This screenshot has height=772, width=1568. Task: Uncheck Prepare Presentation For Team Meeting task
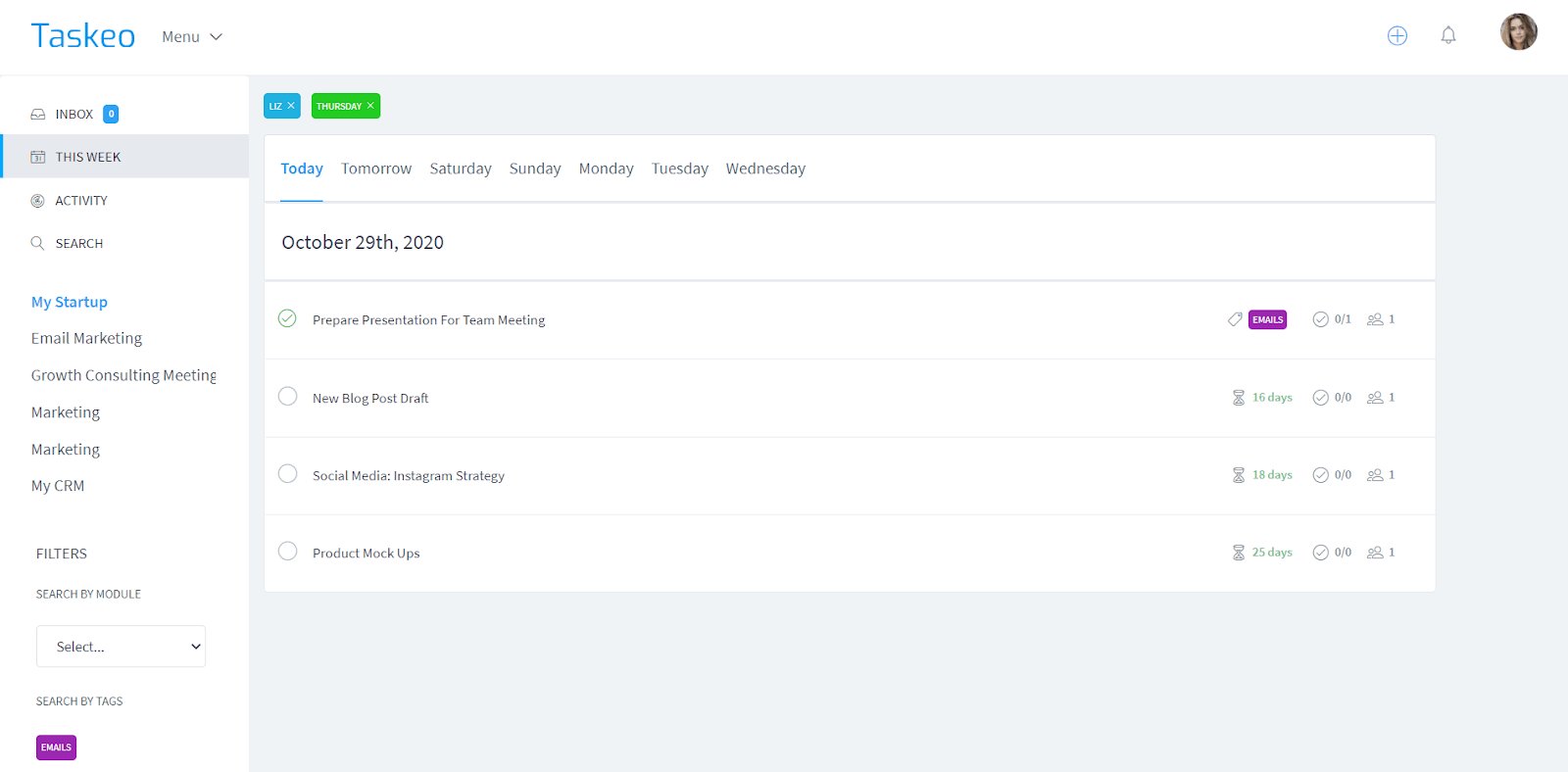click(x=287, y=318)
